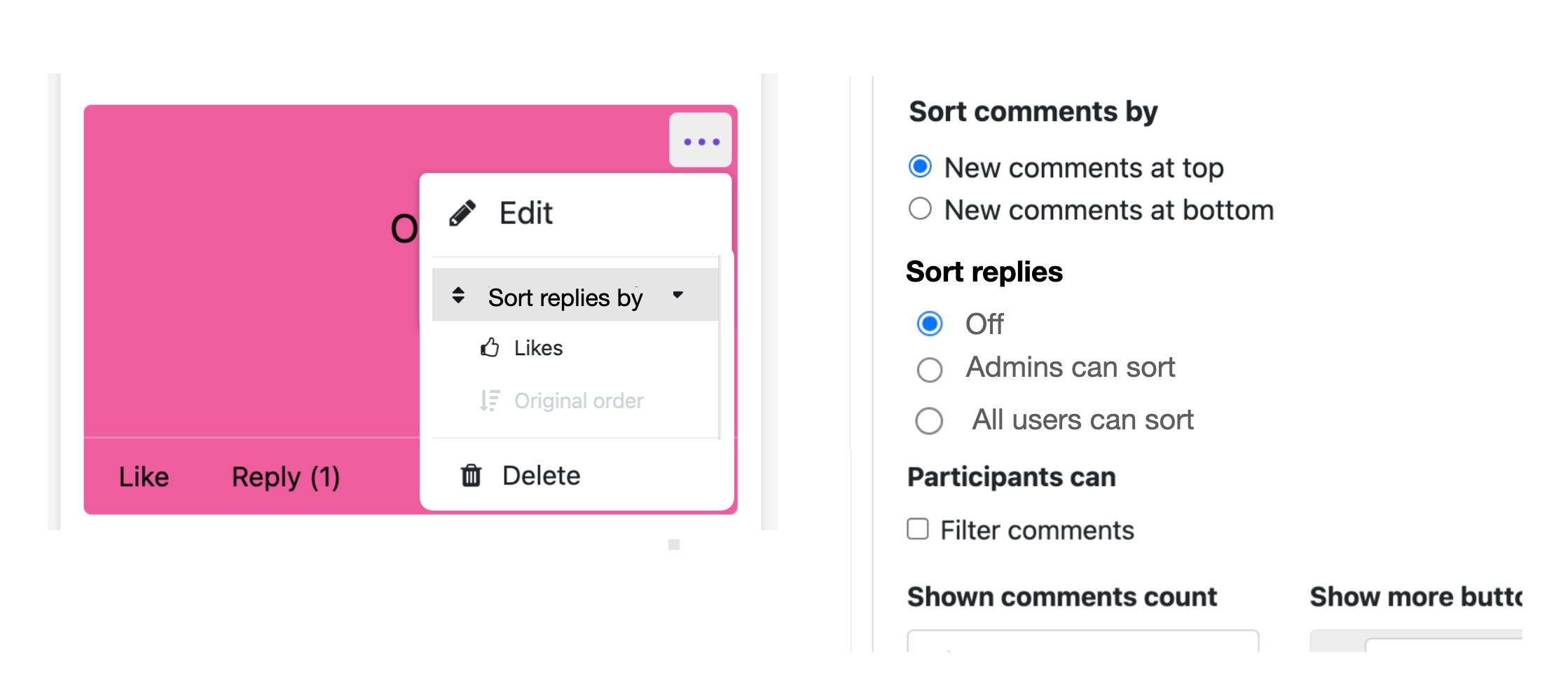Select New comments at top radio
Image resolution: width=1568 pixels, height=692 pixels.
[920, 167]
